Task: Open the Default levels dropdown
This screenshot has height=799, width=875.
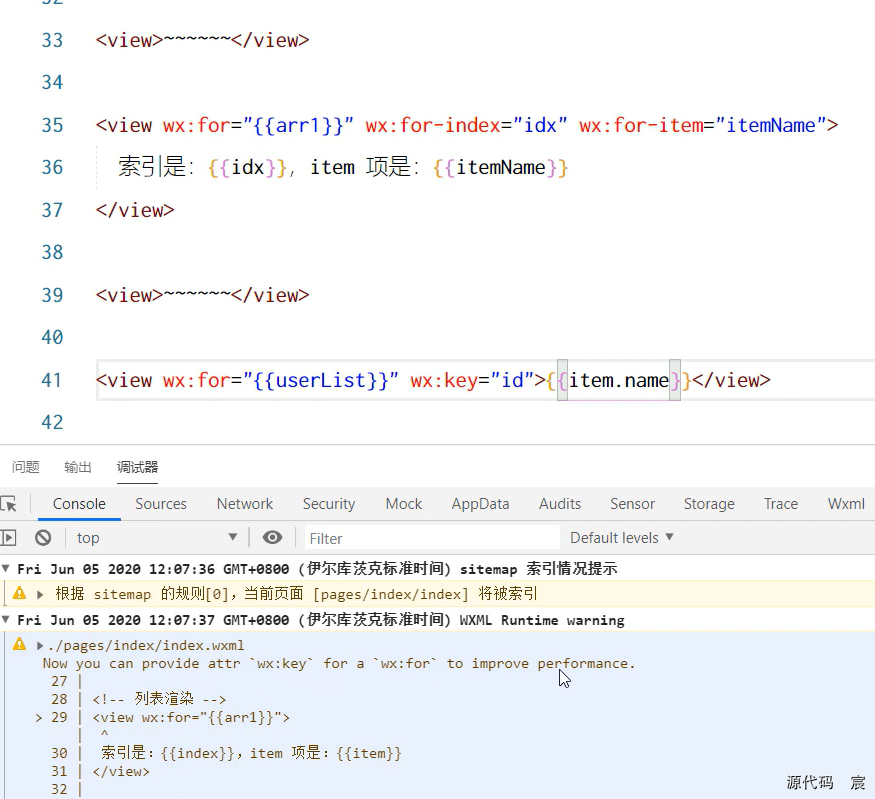Action: coord(622,538)
